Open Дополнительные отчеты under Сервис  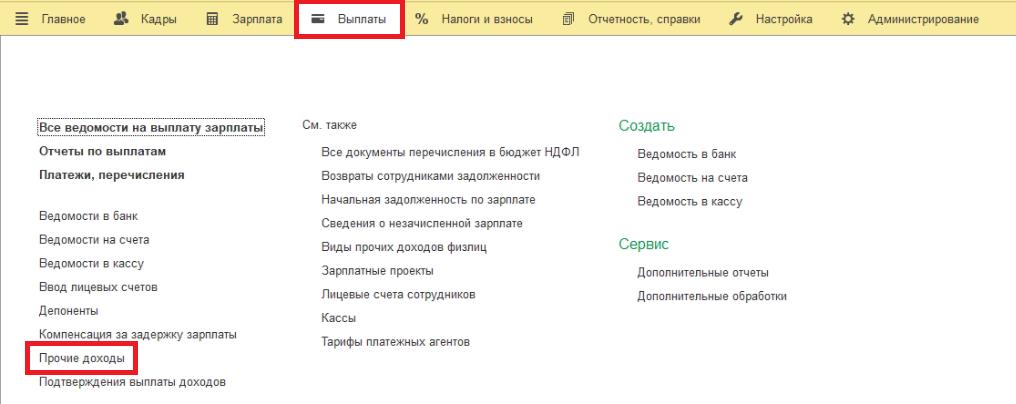(x=703, y=273)
